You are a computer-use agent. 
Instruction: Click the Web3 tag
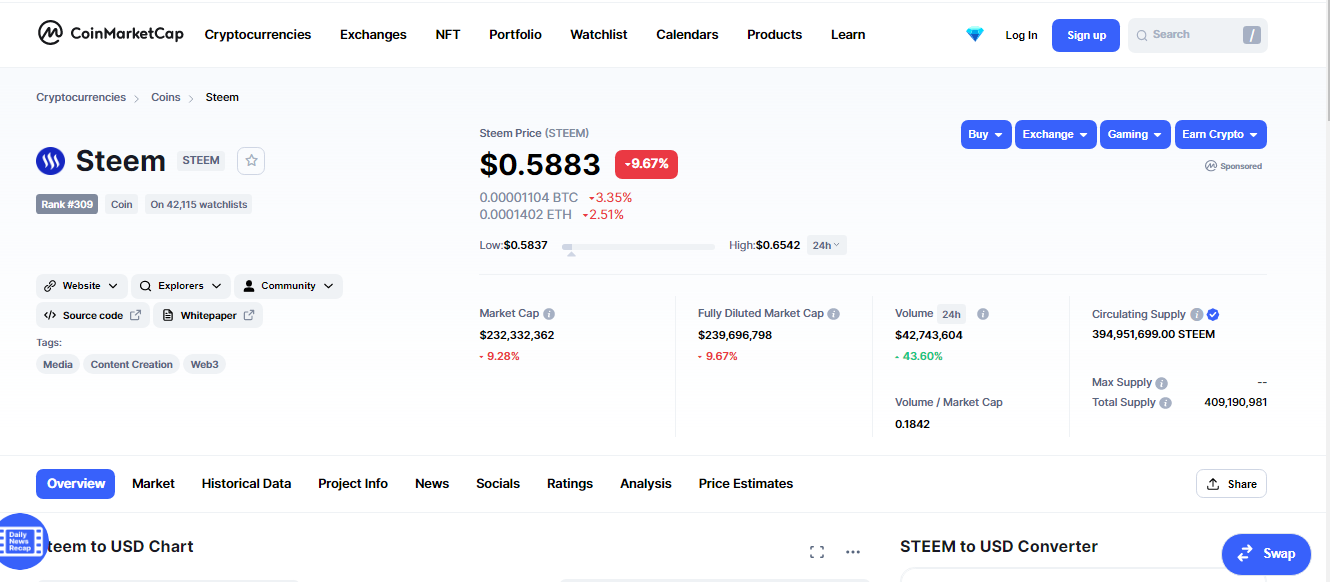[x=204, y=364]
